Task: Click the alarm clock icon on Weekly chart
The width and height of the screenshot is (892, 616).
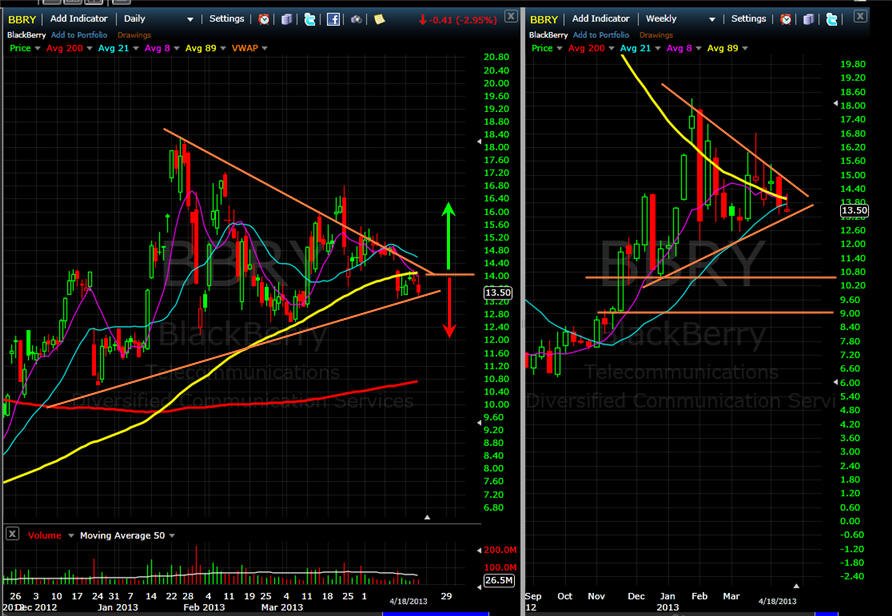Action: click(786, 19)
